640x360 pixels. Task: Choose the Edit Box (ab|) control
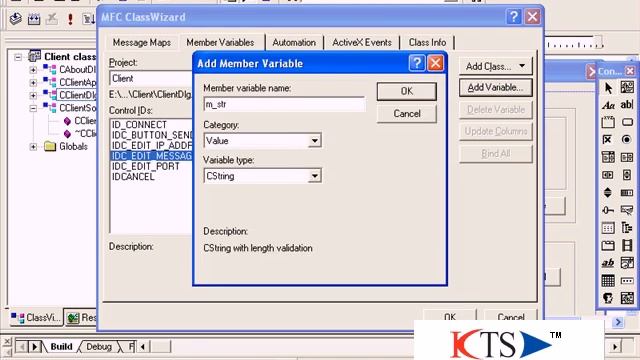pos(627,105)
